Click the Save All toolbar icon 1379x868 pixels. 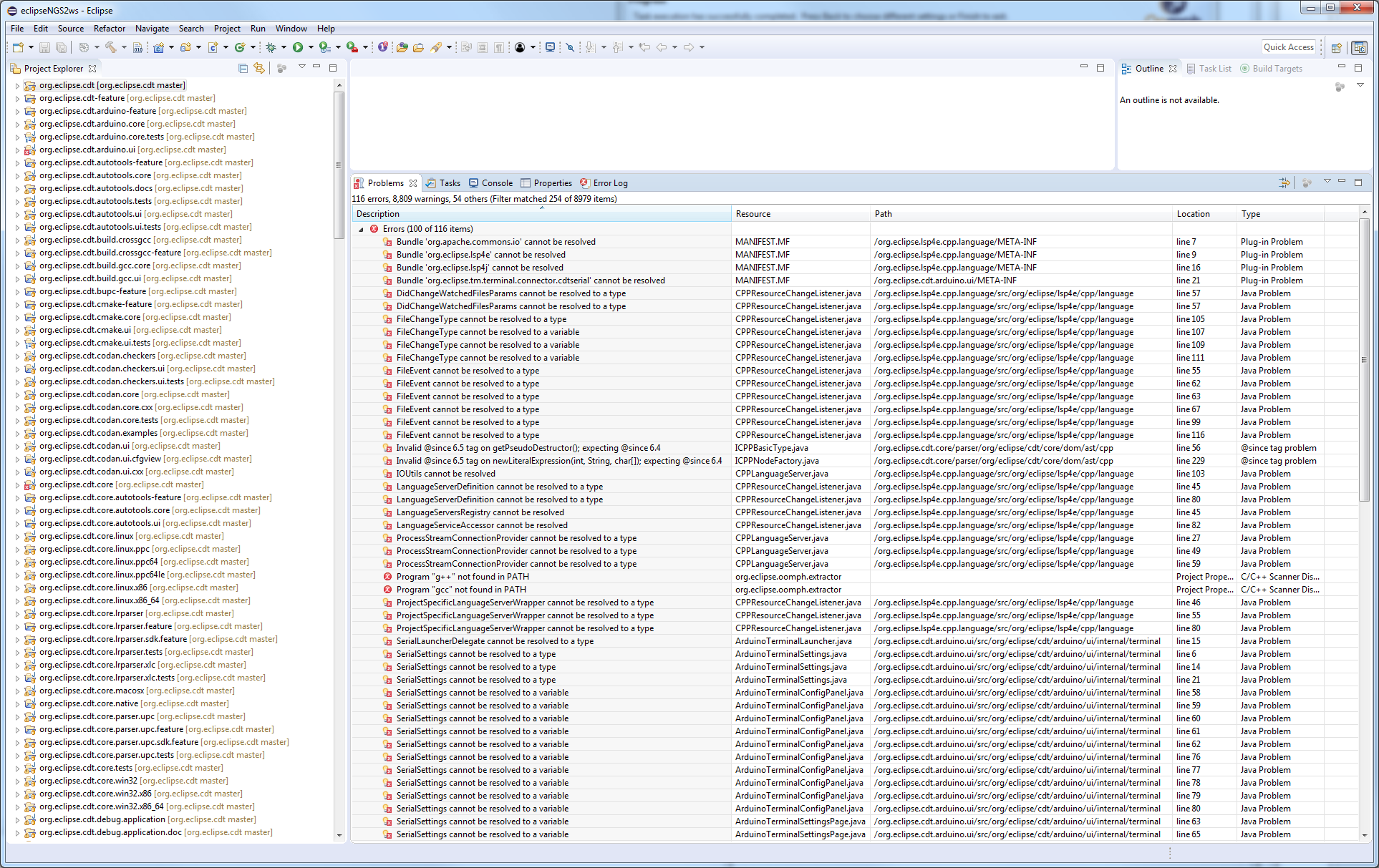[x=62, y=47]
